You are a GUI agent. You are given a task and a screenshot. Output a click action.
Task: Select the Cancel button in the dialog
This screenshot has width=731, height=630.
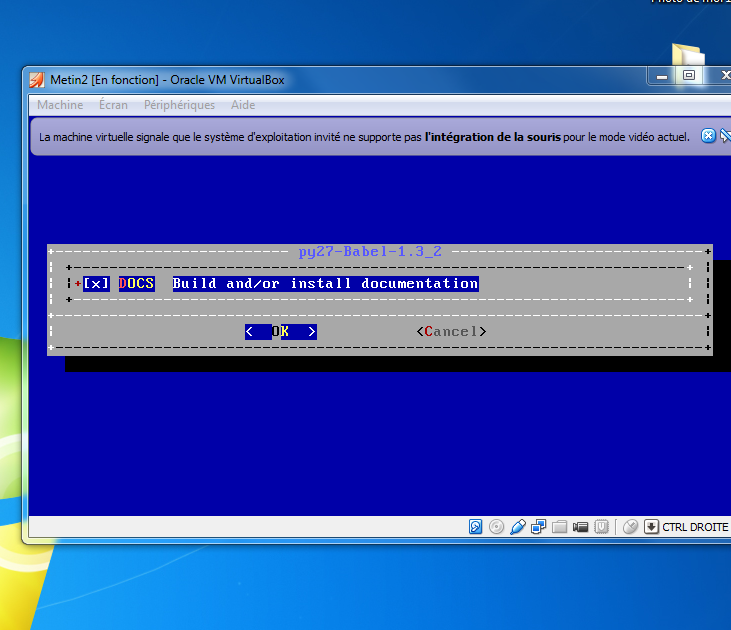point(451,332)
